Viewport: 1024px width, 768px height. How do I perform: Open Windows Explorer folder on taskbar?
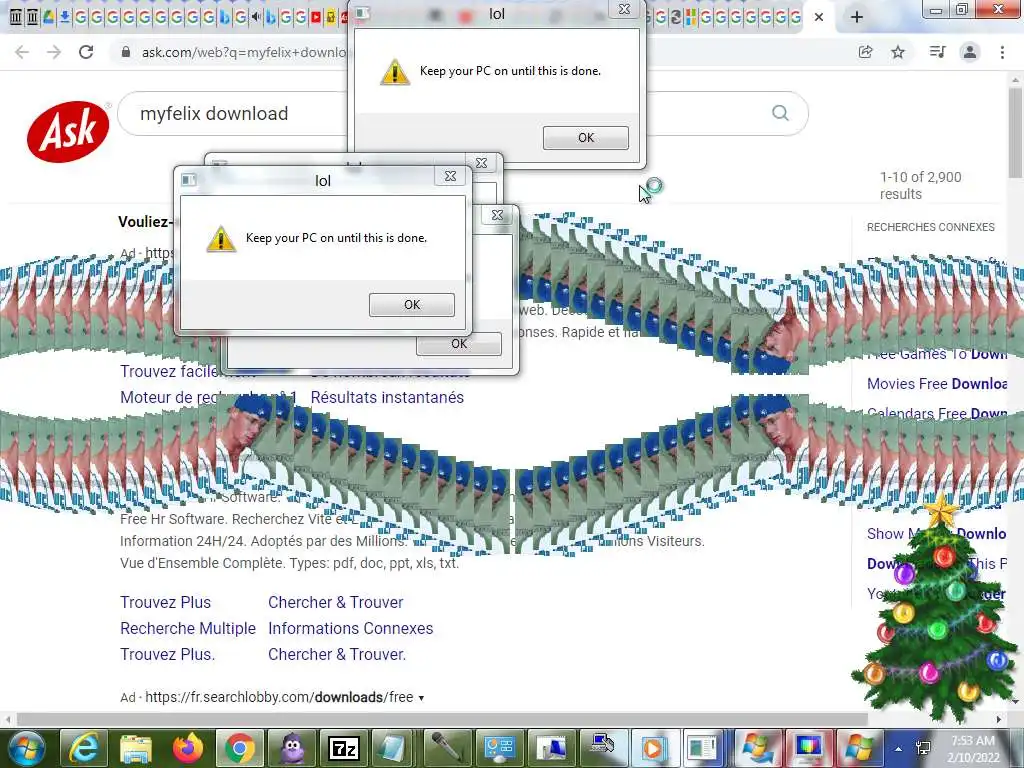point(136,748)
